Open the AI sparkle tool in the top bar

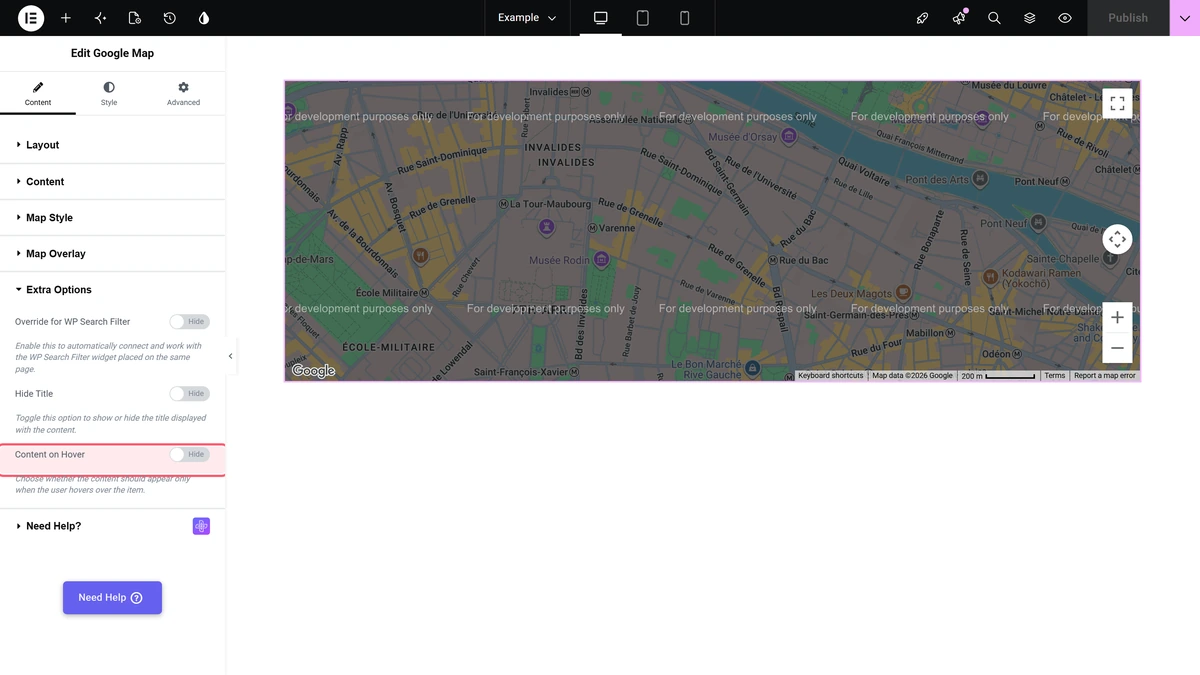click(x=100, y=18)
